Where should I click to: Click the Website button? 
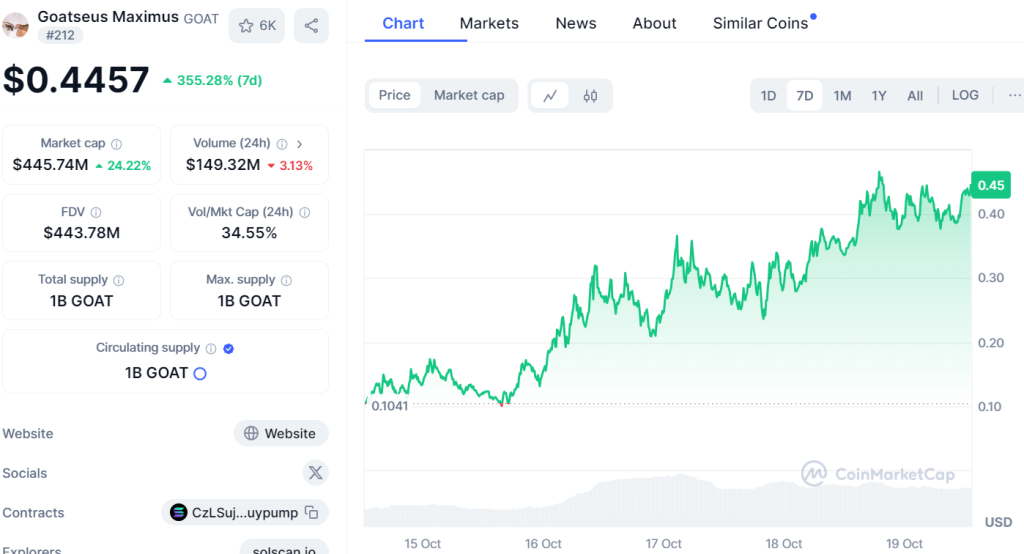(281, 434)
